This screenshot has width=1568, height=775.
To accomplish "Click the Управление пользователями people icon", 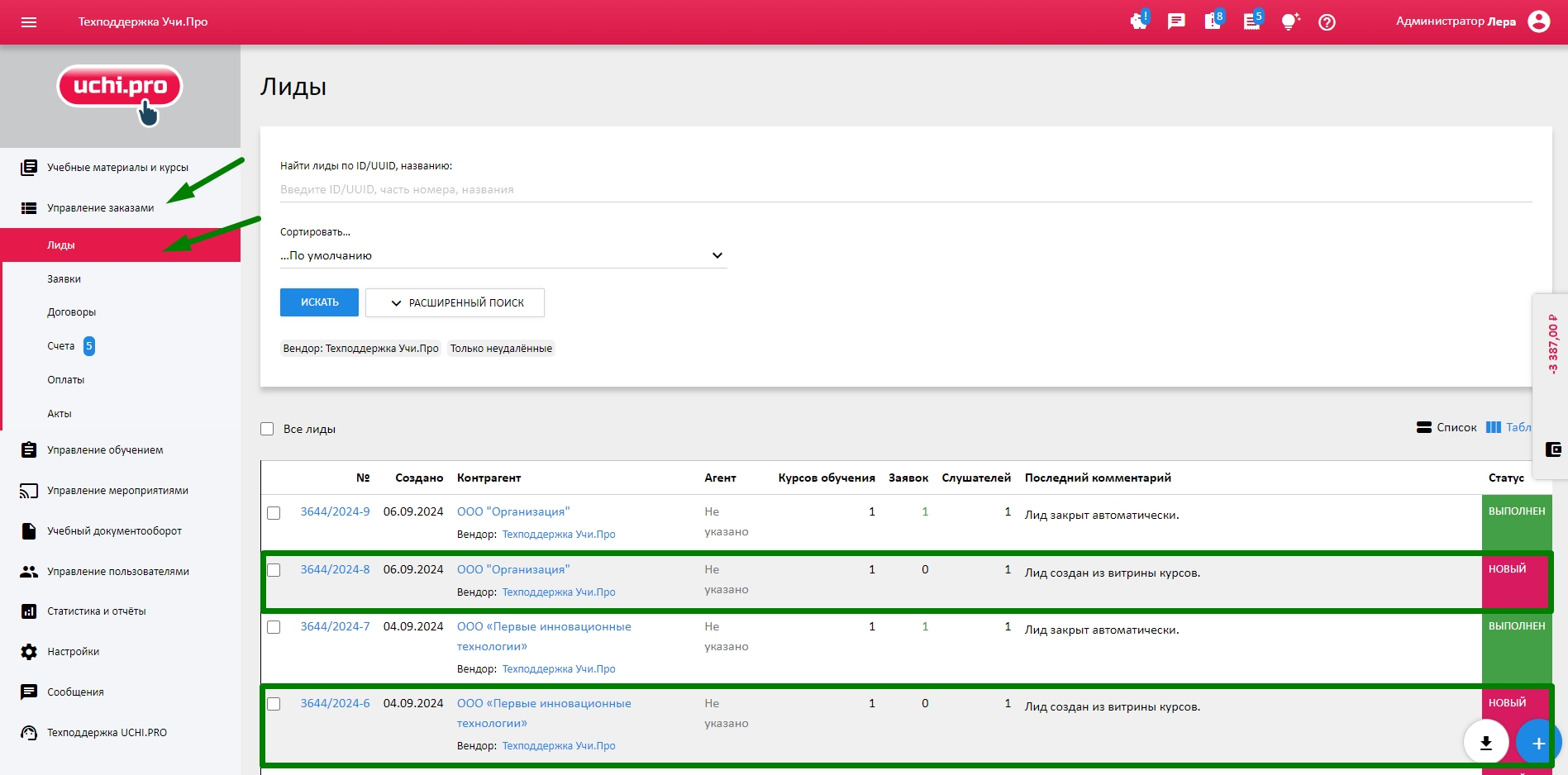I will (x=29, y=572).
